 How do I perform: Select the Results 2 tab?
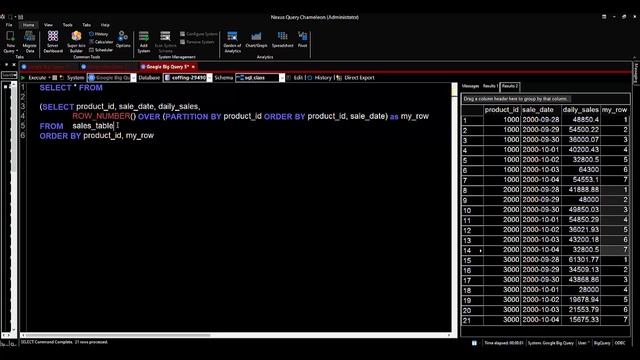(x=510, y=86)
